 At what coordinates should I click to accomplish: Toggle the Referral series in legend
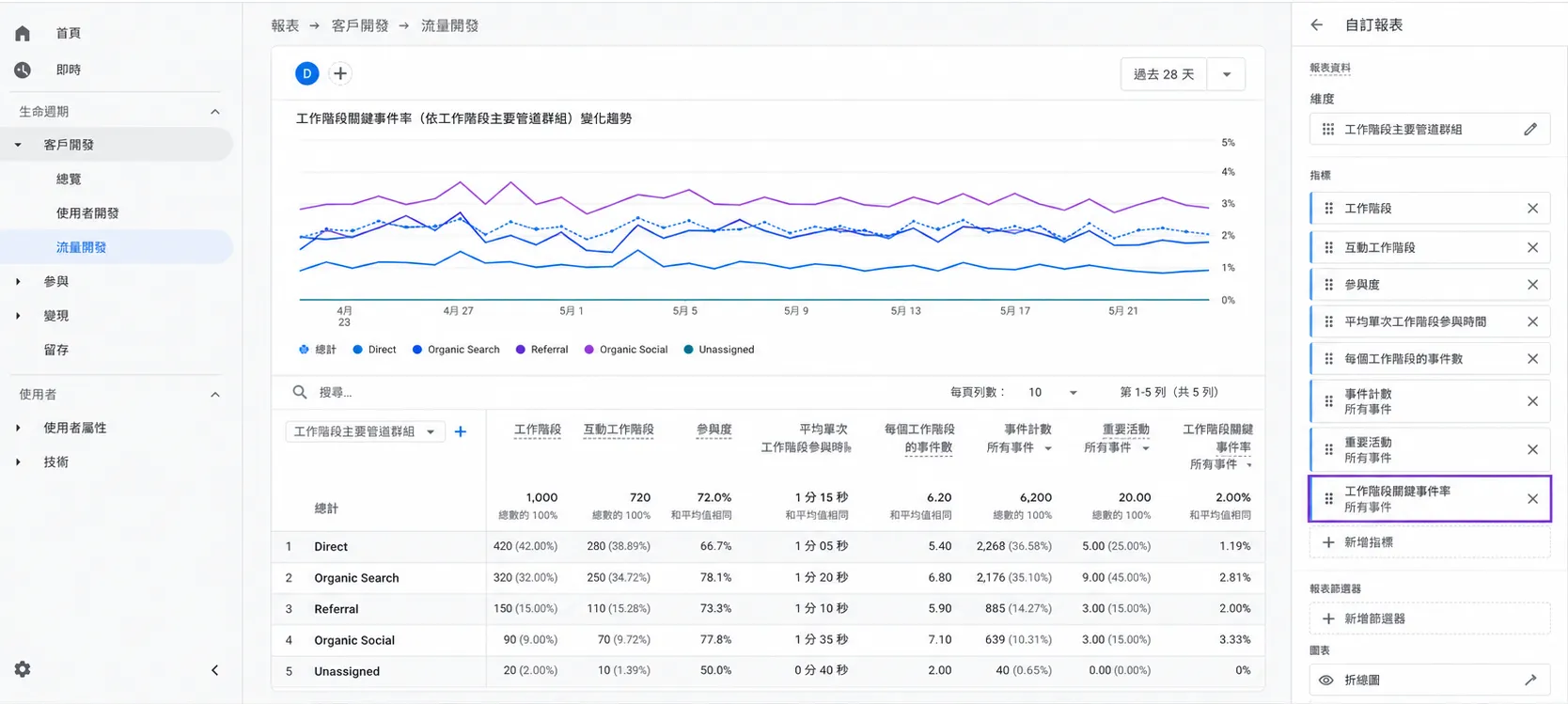(541, 350)
